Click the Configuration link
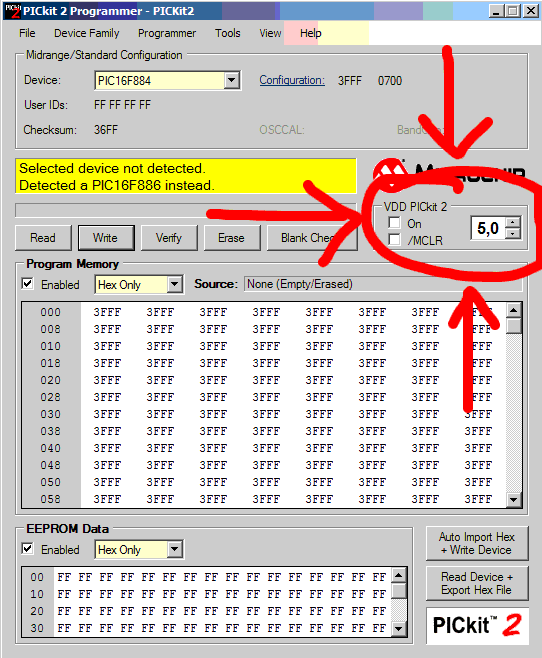The height and width of the screenshot is (658, 542). (x=292, y=80)
